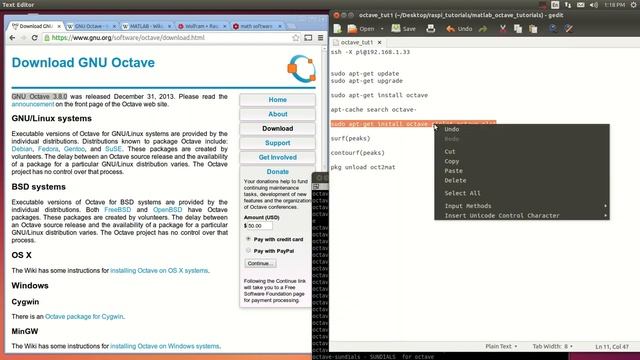The image size is (640, 360).
Task: Open the OpenBSD link
Action: point(167,209)
